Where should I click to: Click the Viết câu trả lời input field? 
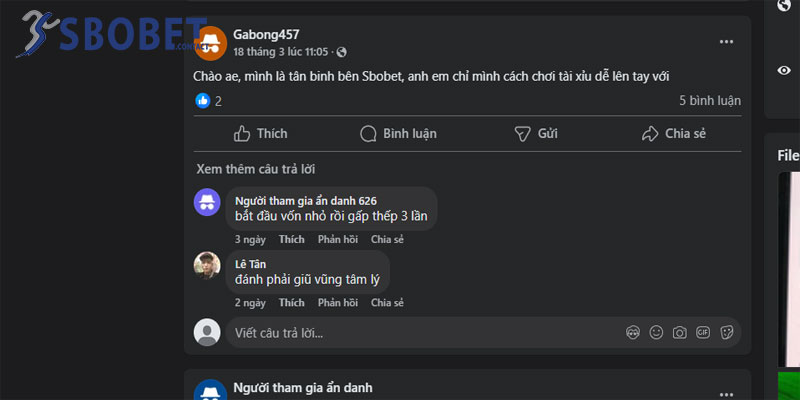click(400, 332)
